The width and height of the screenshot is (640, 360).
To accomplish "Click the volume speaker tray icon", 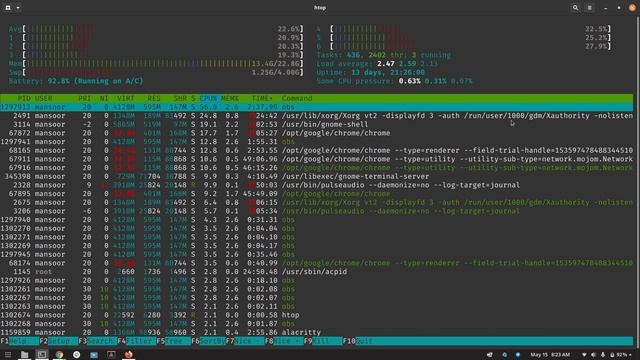I will click(593, 355).
